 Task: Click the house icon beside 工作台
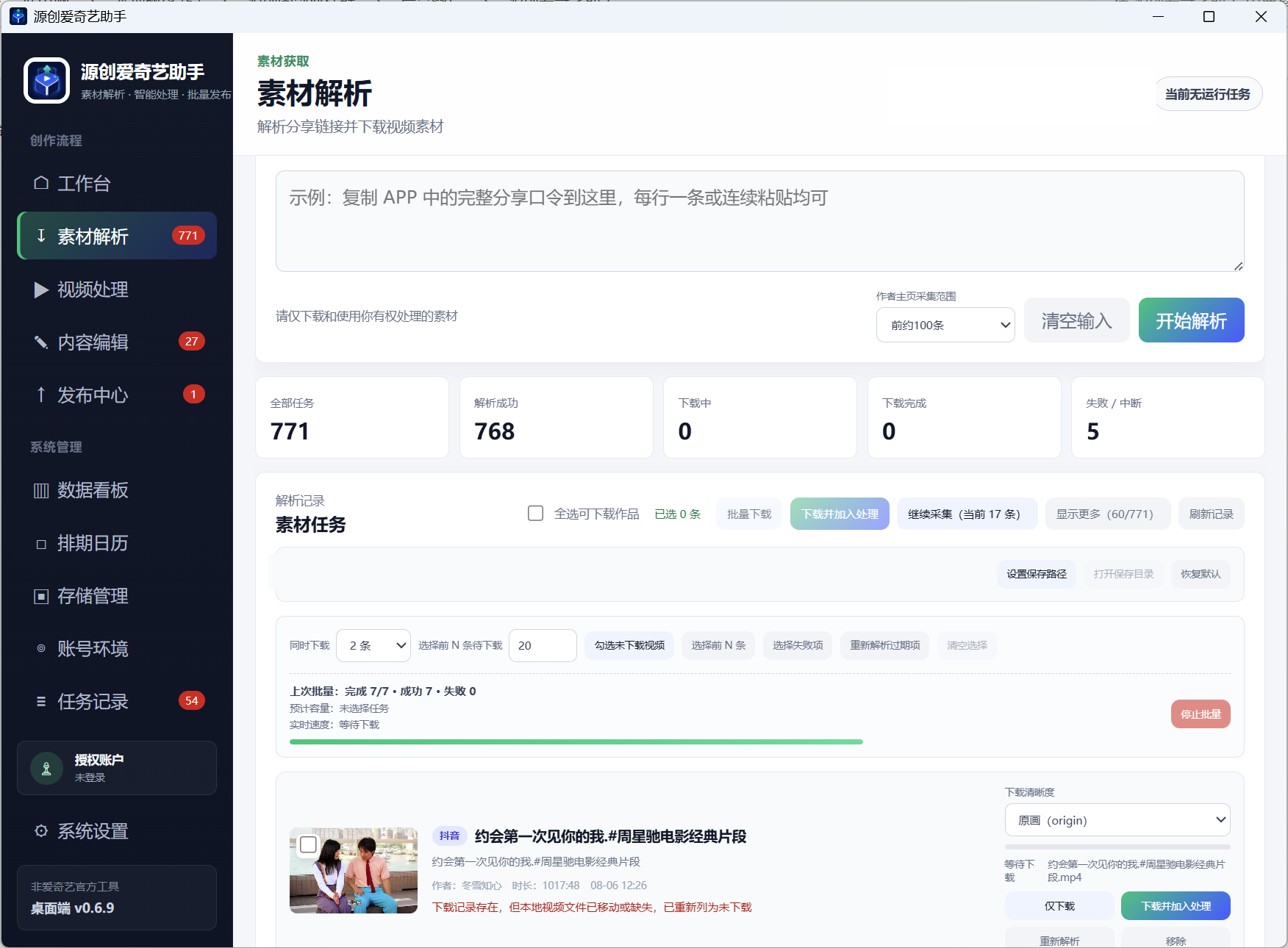pyautogui.click(x=41, y=183)
